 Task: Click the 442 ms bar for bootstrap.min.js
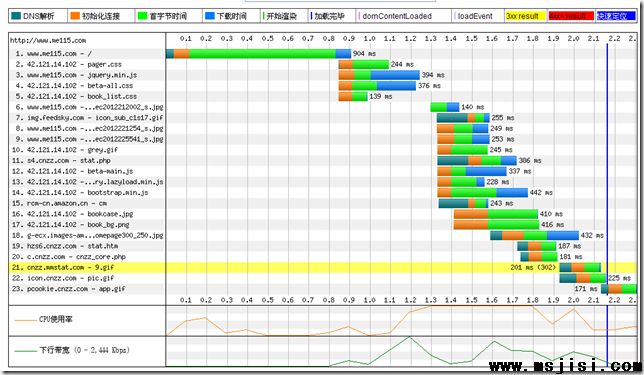[483, 192]
